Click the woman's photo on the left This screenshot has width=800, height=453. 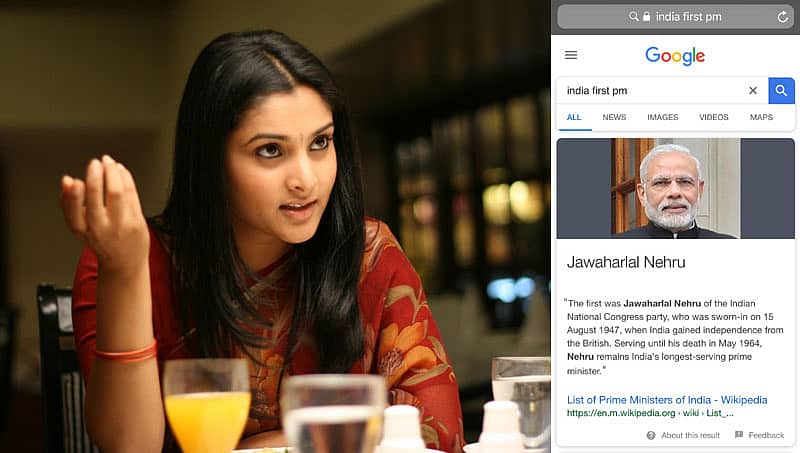pyautogui.click(x=276, y=226)
